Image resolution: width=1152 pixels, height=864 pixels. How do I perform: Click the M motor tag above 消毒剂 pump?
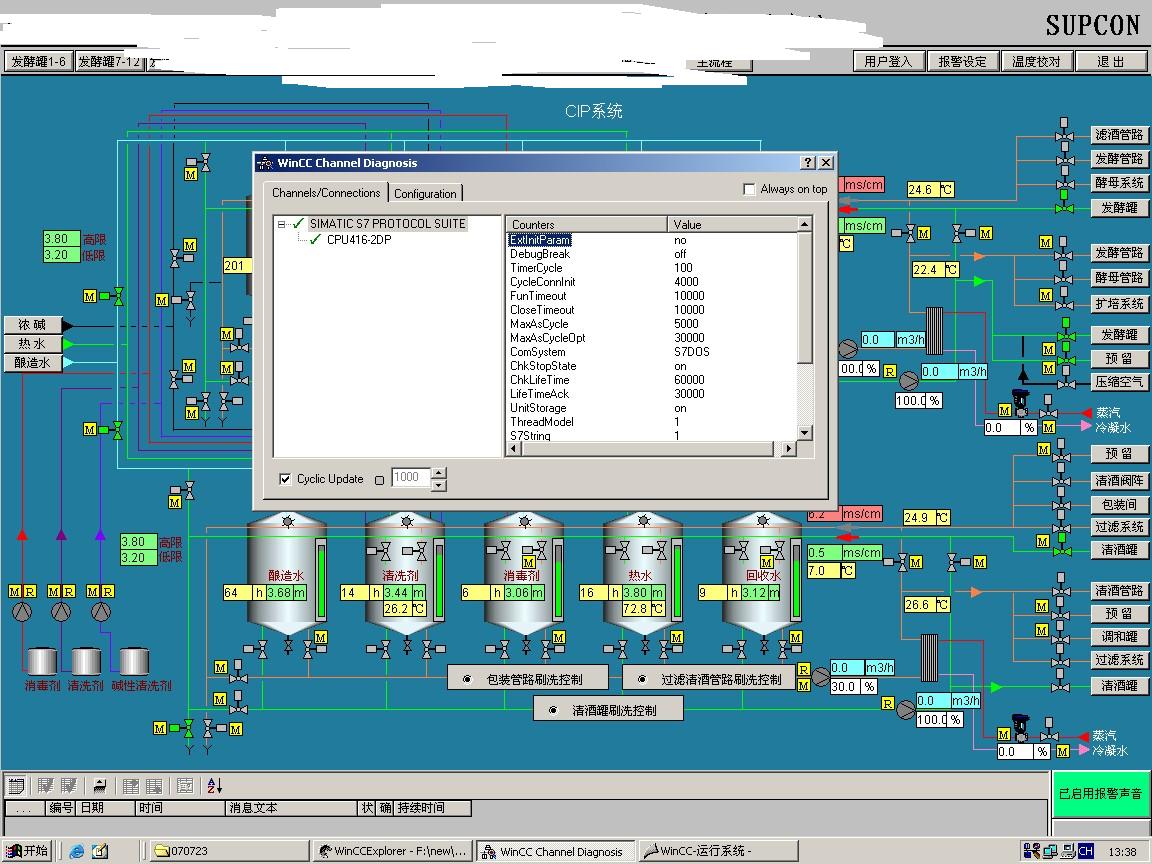[x=15, y=591]
